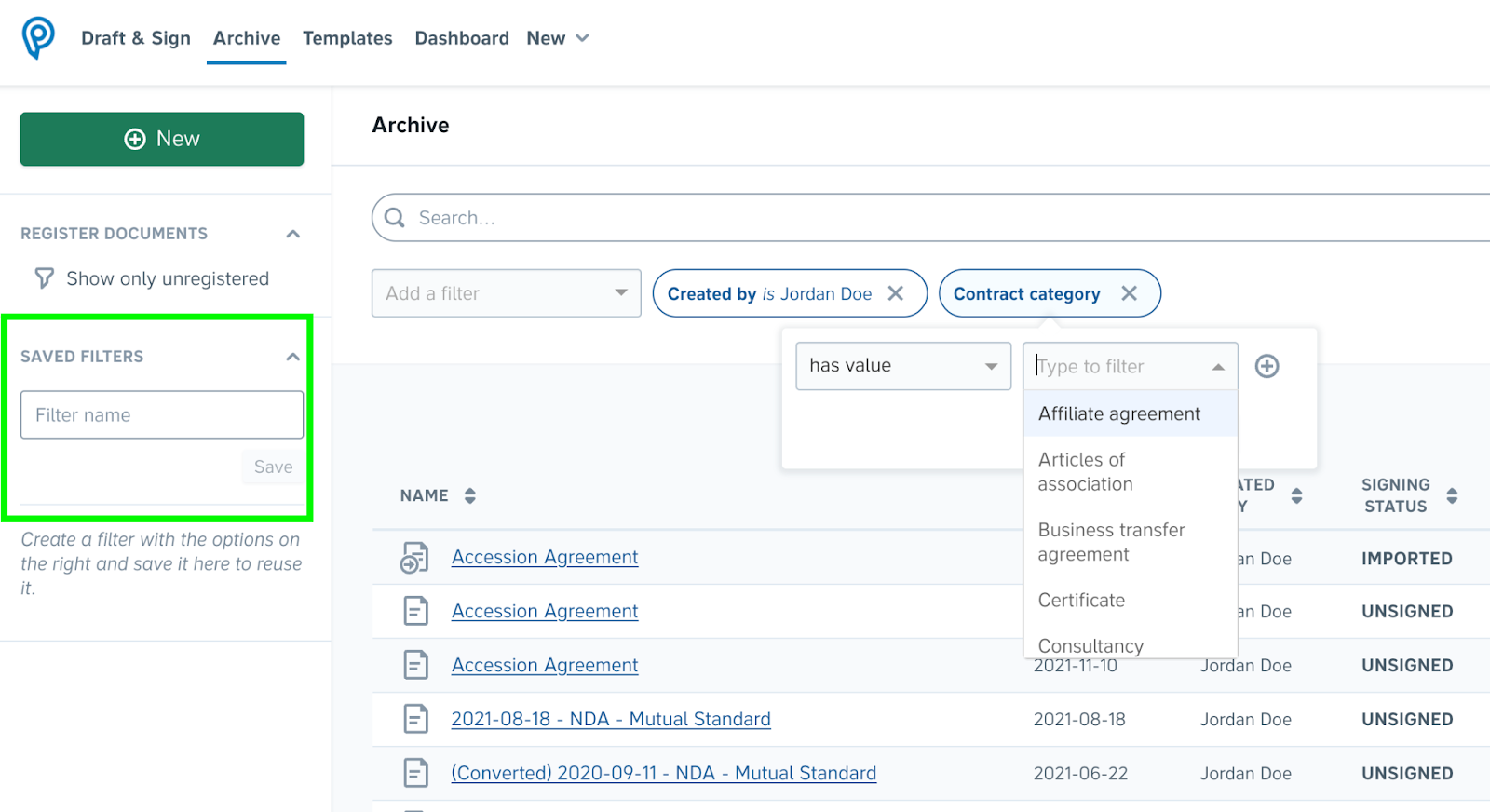Remove the Created by Jordan Doe filter
Screen dimensions: 1490x812
pos(896,293)
